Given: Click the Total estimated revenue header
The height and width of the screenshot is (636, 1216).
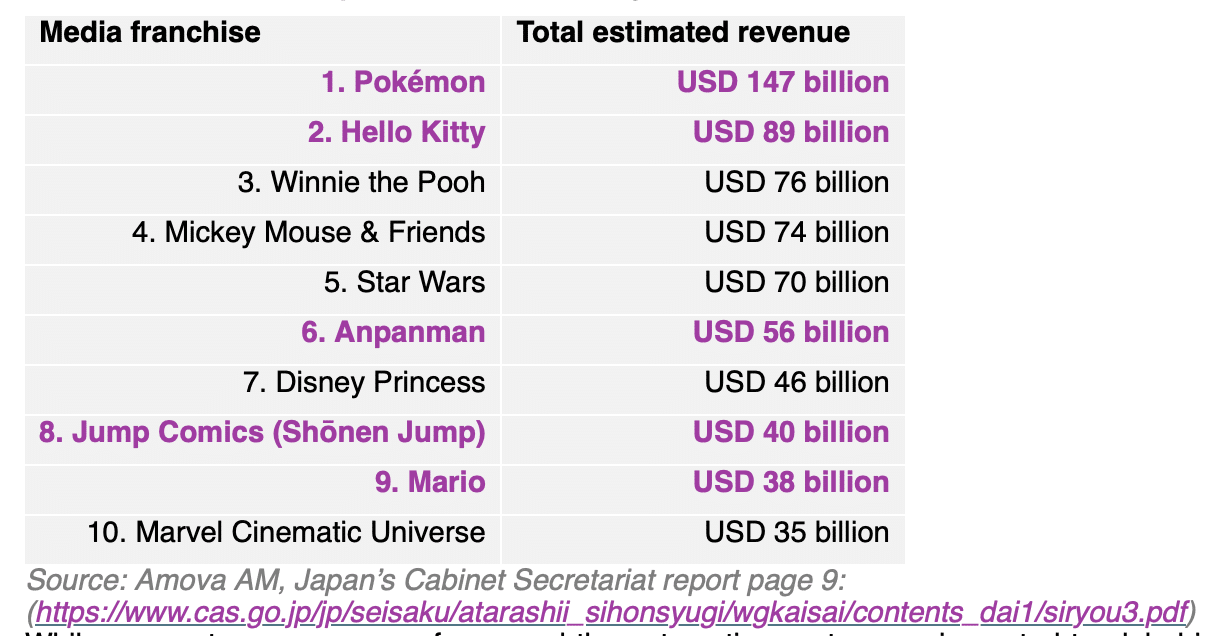Looking at the screenshot, I should (x=683, y=32).
